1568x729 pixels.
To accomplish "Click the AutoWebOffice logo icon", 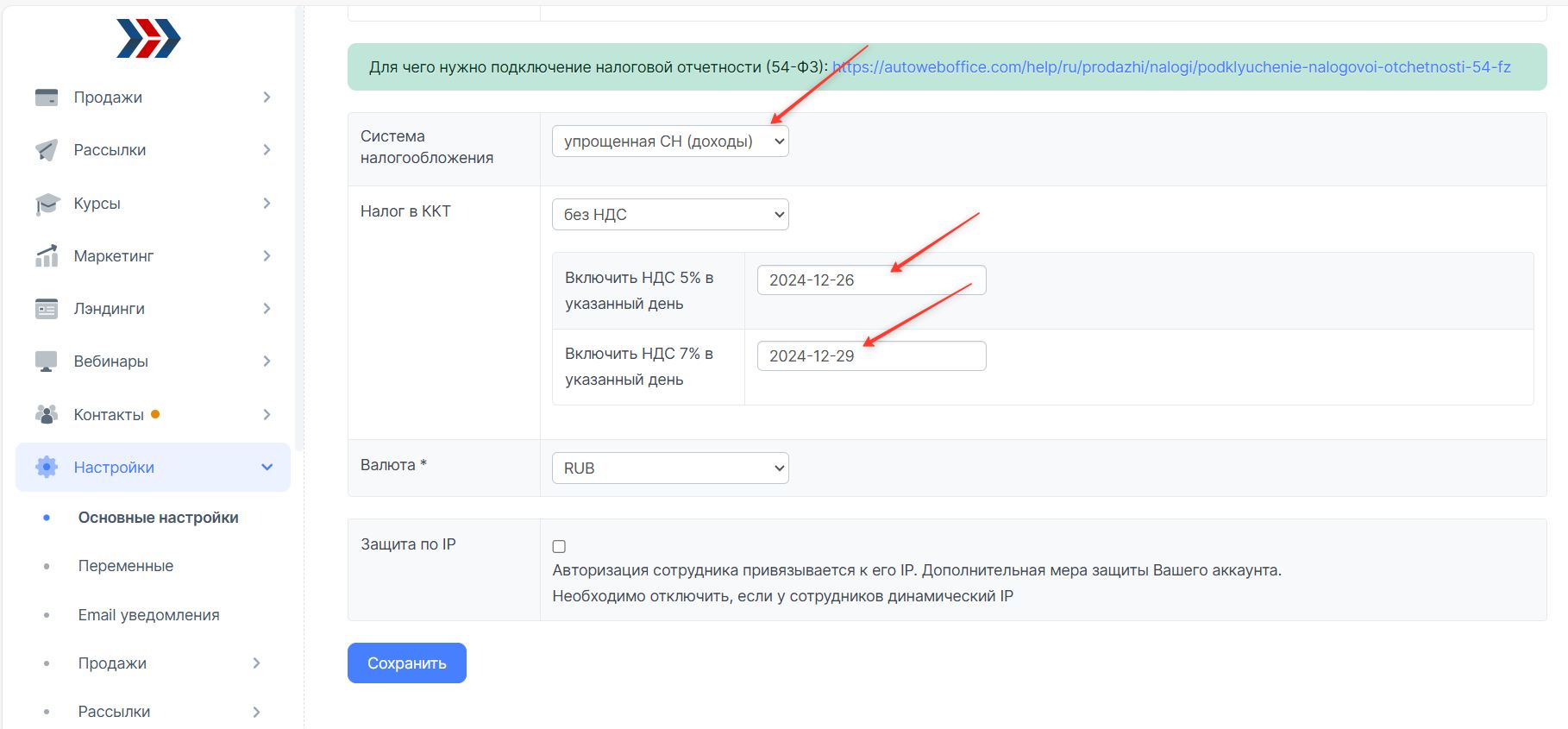I will point(148,39).
